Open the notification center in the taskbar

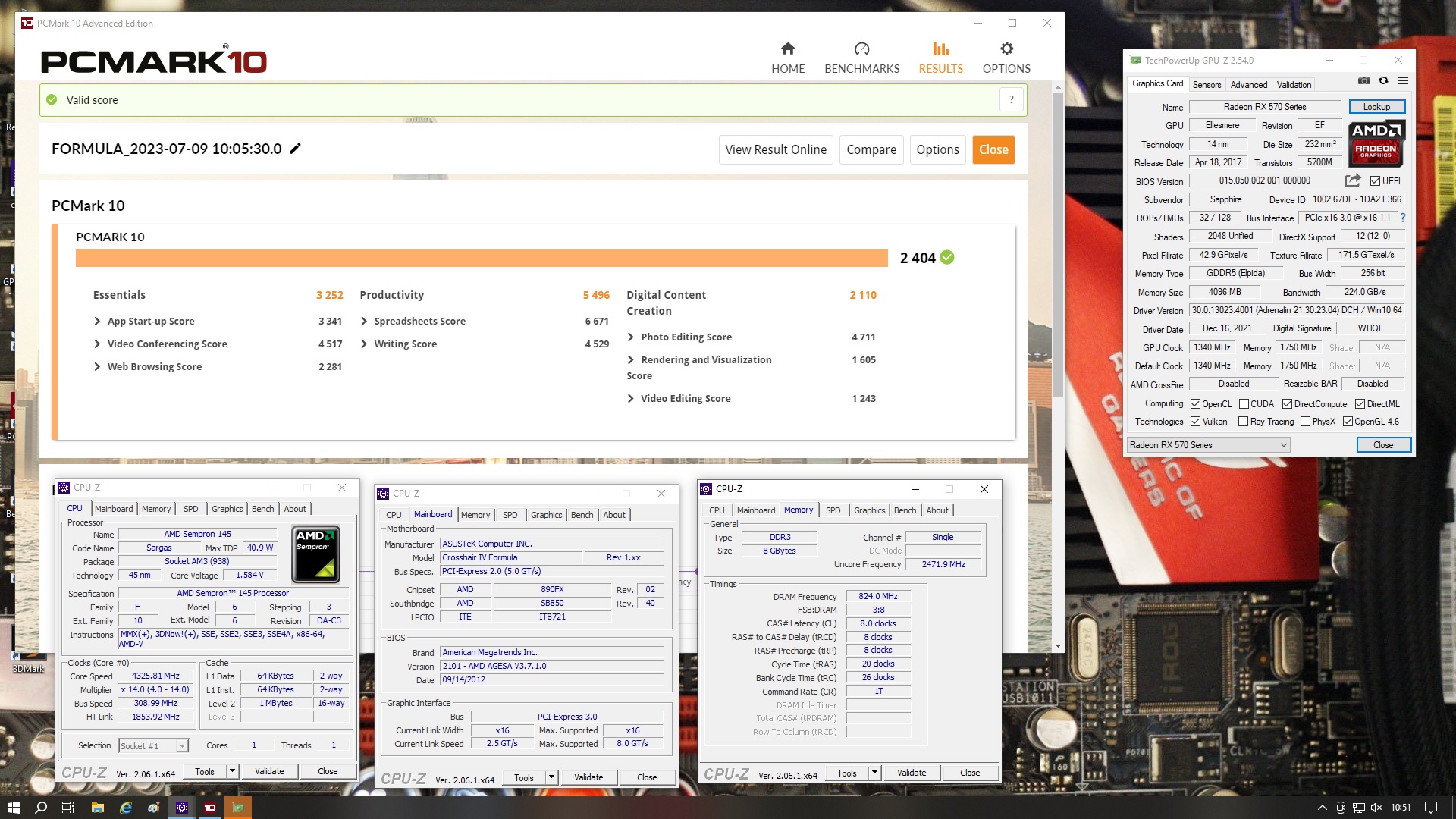(x=1430, y=808)
